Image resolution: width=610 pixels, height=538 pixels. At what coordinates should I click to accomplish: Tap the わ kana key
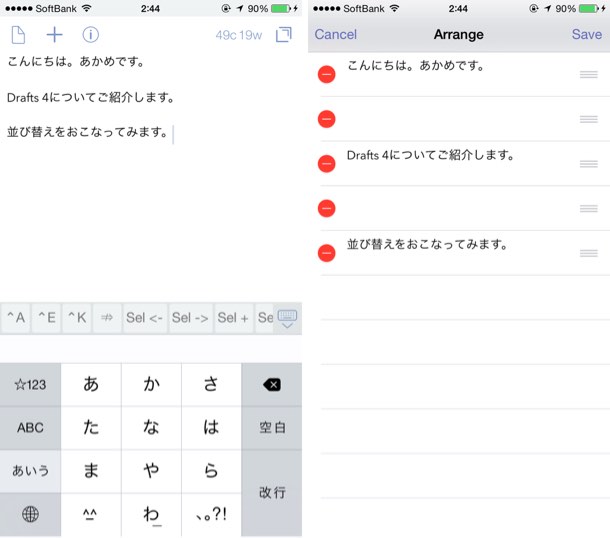coord(151,515)
